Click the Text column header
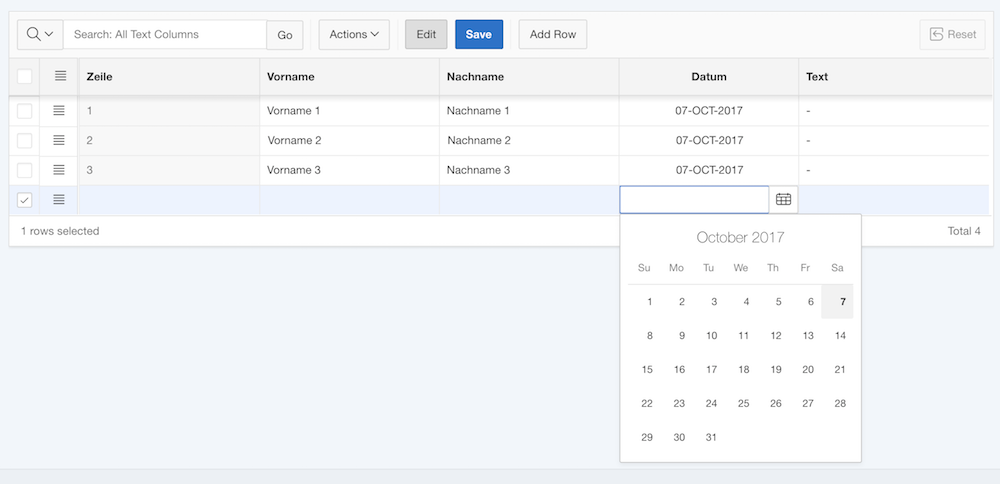The image size is (1000, 484). click(x=895, y=77)
